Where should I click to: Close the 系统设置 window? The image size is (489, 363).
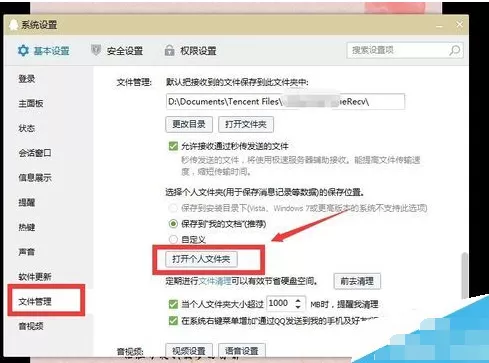(459, 25)
